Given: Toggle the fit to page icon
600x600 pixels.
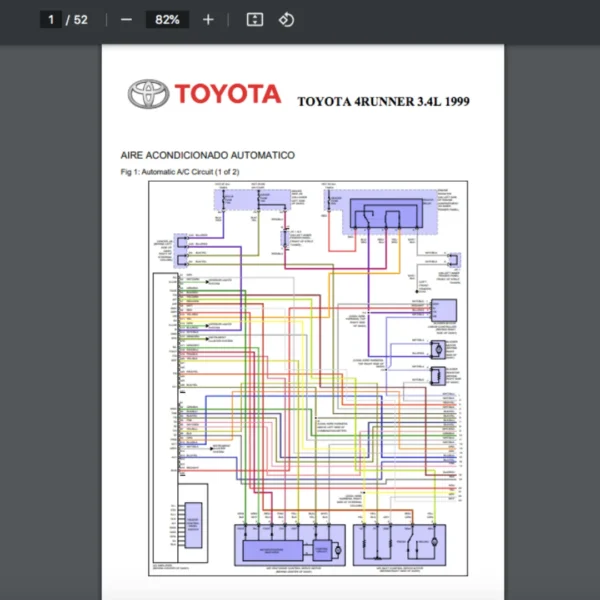Looking at the screenshot, I should coord(254,20).
